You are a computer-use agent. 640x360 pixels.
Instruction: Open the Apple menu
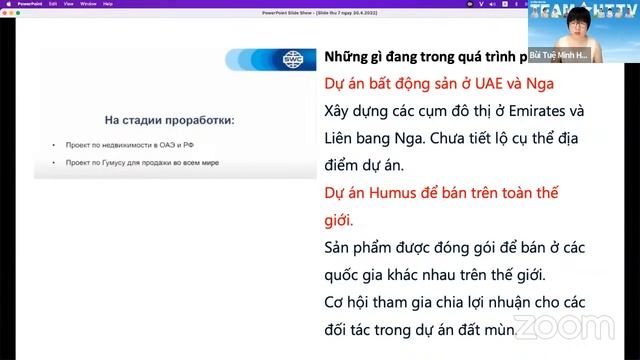pos(9,4)
